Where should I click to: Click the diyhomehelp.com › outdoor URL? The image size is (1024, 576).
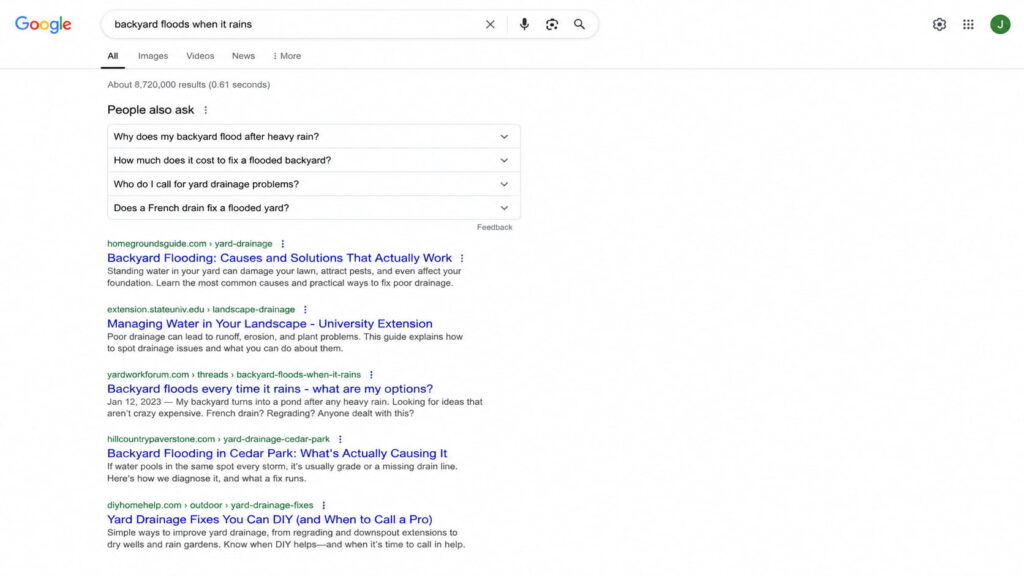click(210, 505)
